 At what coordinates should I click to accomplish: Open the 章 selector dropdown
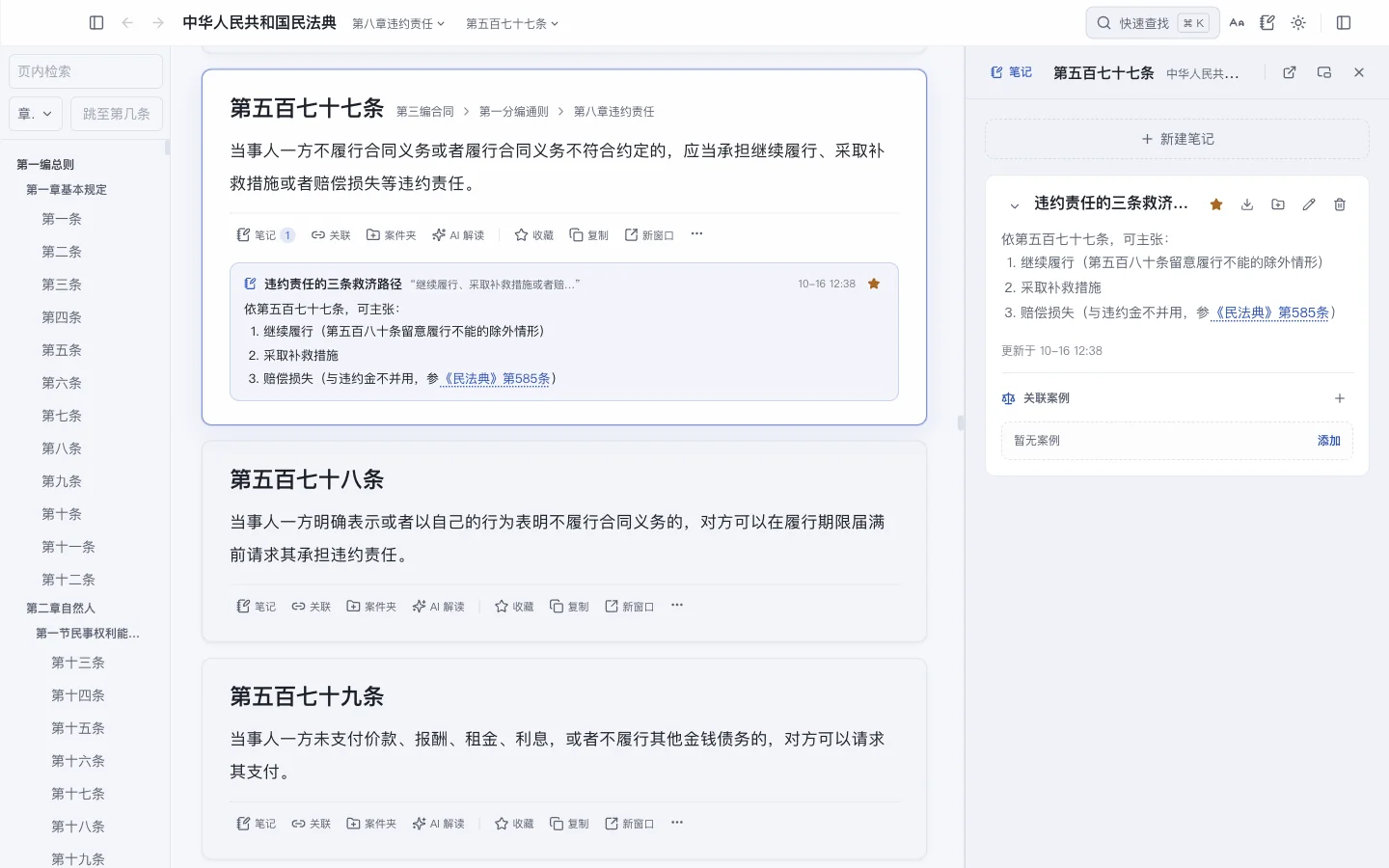pyautogui.click(x=36, y=114)
